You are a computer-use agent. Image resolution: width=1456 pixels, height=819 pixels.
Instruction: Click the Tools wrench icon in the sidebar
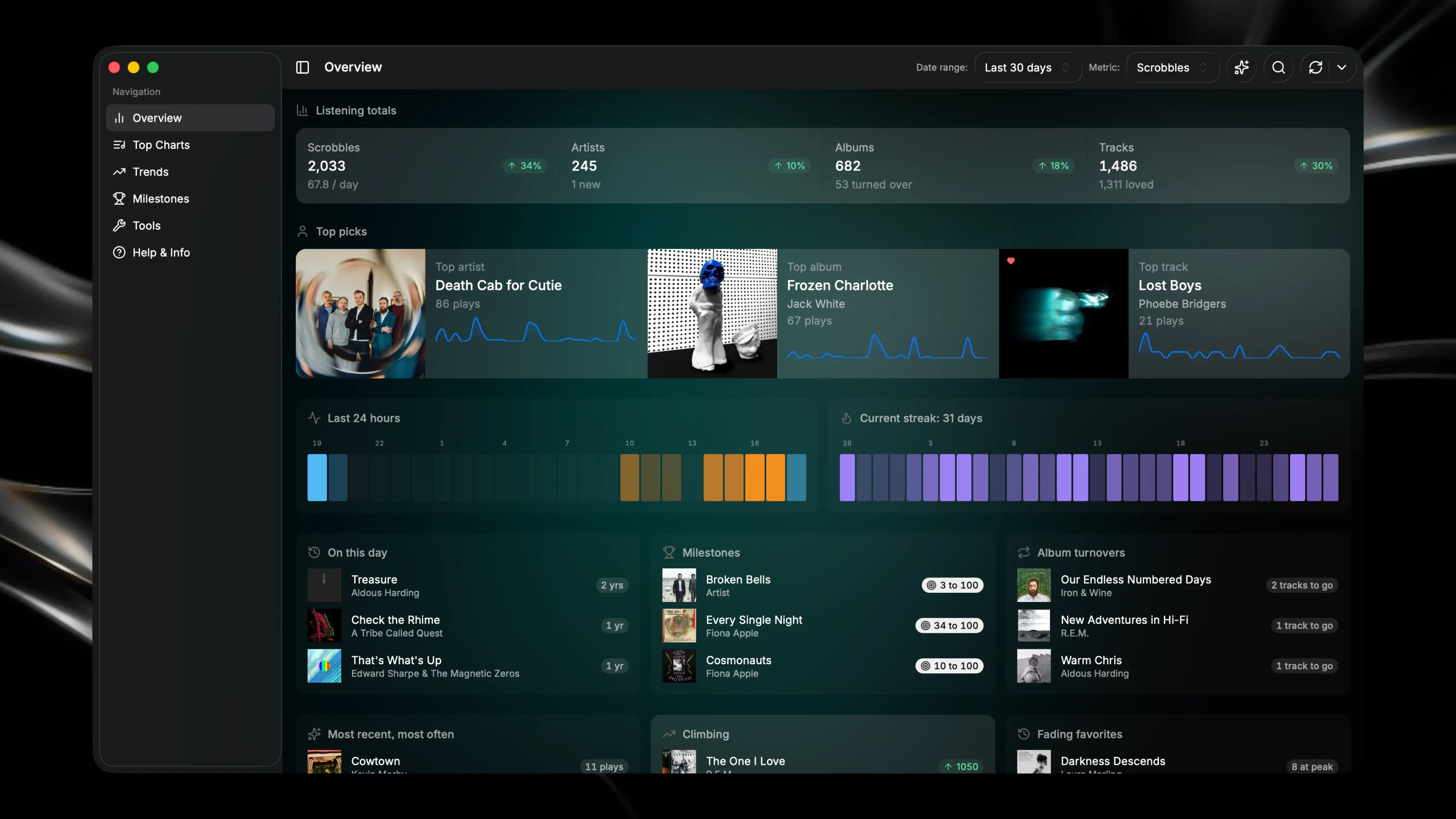pyautogui.click(x=119, y=226)
